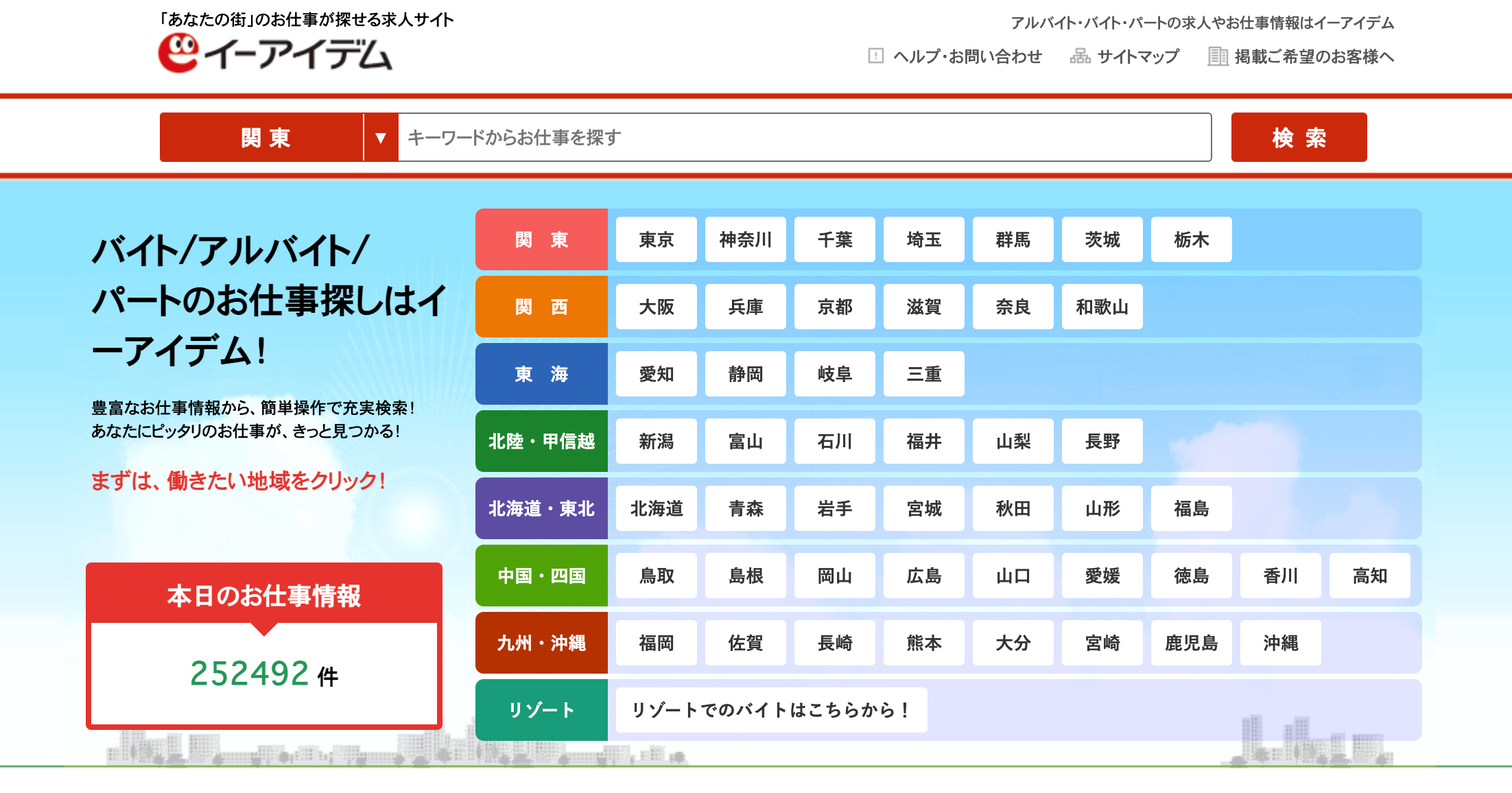Viewport: 1512px width, 793px height.
Task: Open リゾートでのバイトはこちらから link
Action: coord(771,710)
